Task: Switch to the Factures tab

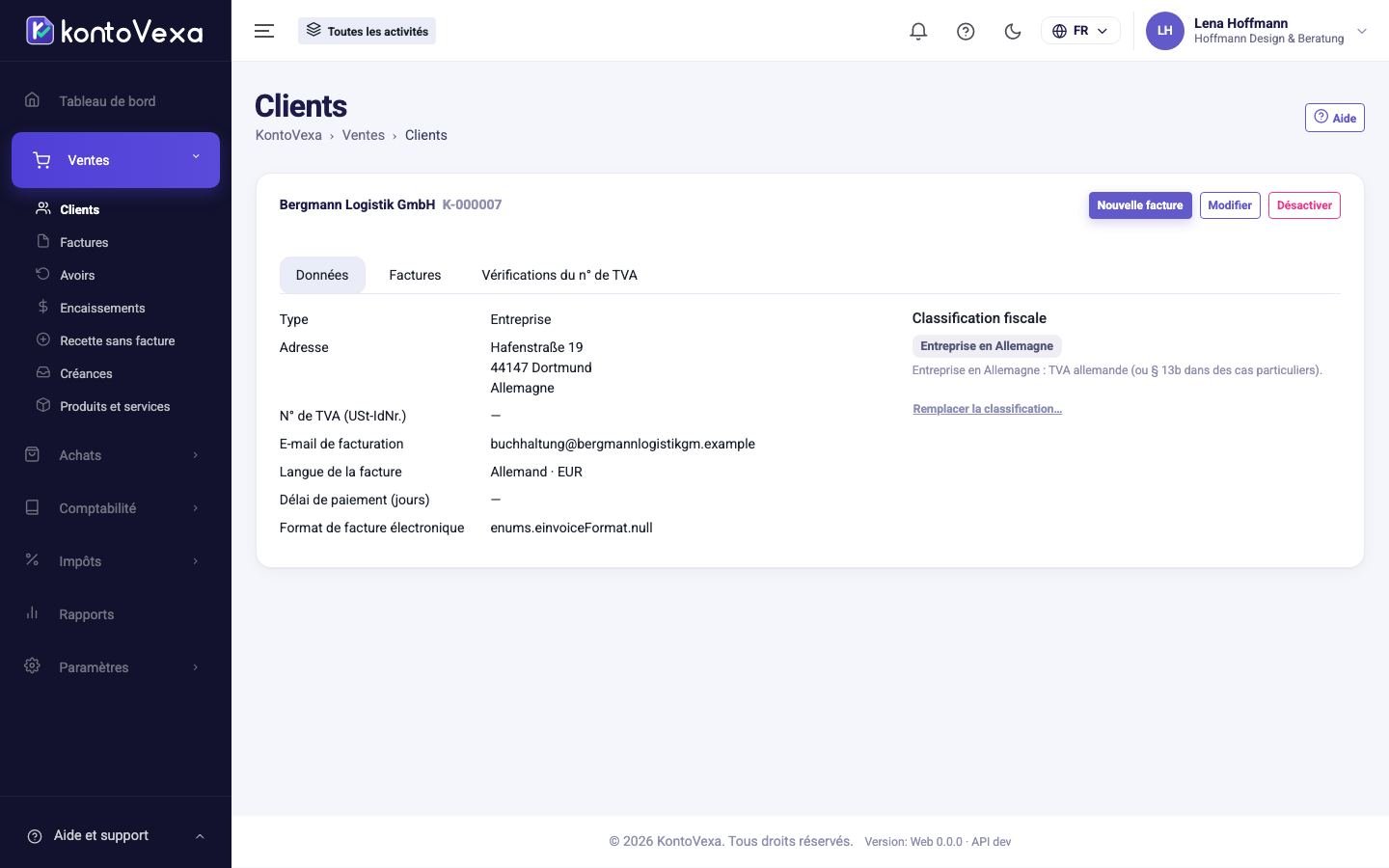Action: (415, 275)
